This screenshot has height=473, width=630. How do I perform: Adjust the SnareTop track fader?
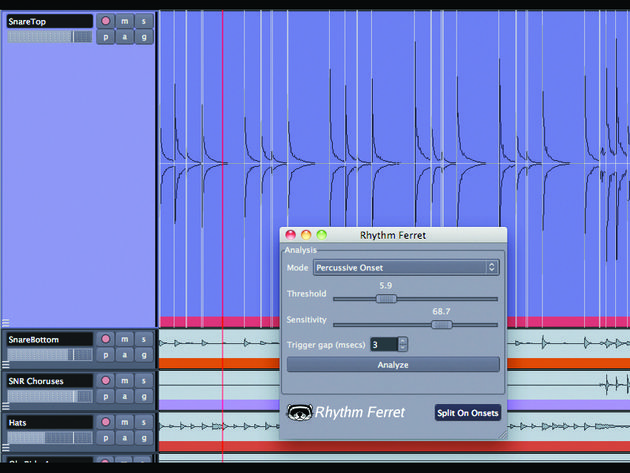click(49, 37)
